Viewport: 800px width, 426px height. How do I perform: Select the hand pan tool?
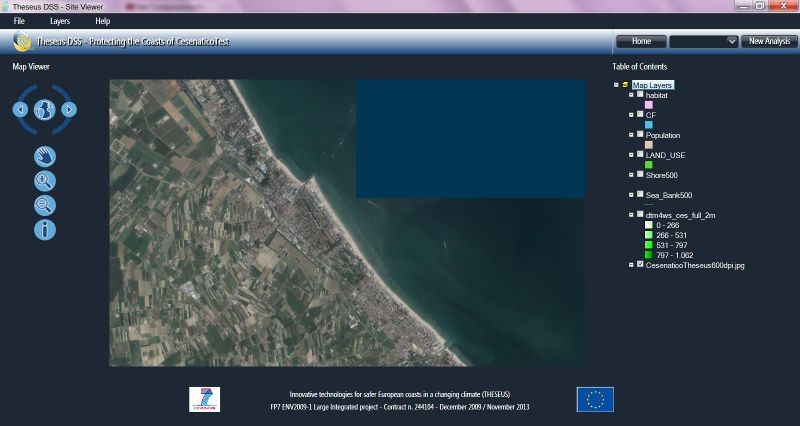pos(44,156)
